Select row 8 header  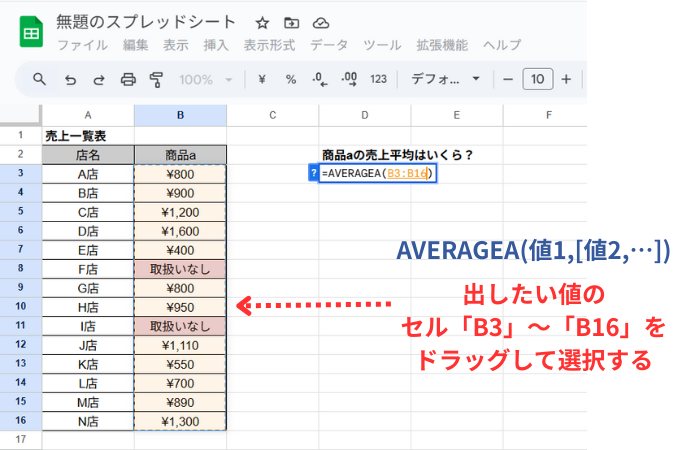pyautogui.click(x=21, y=269)
